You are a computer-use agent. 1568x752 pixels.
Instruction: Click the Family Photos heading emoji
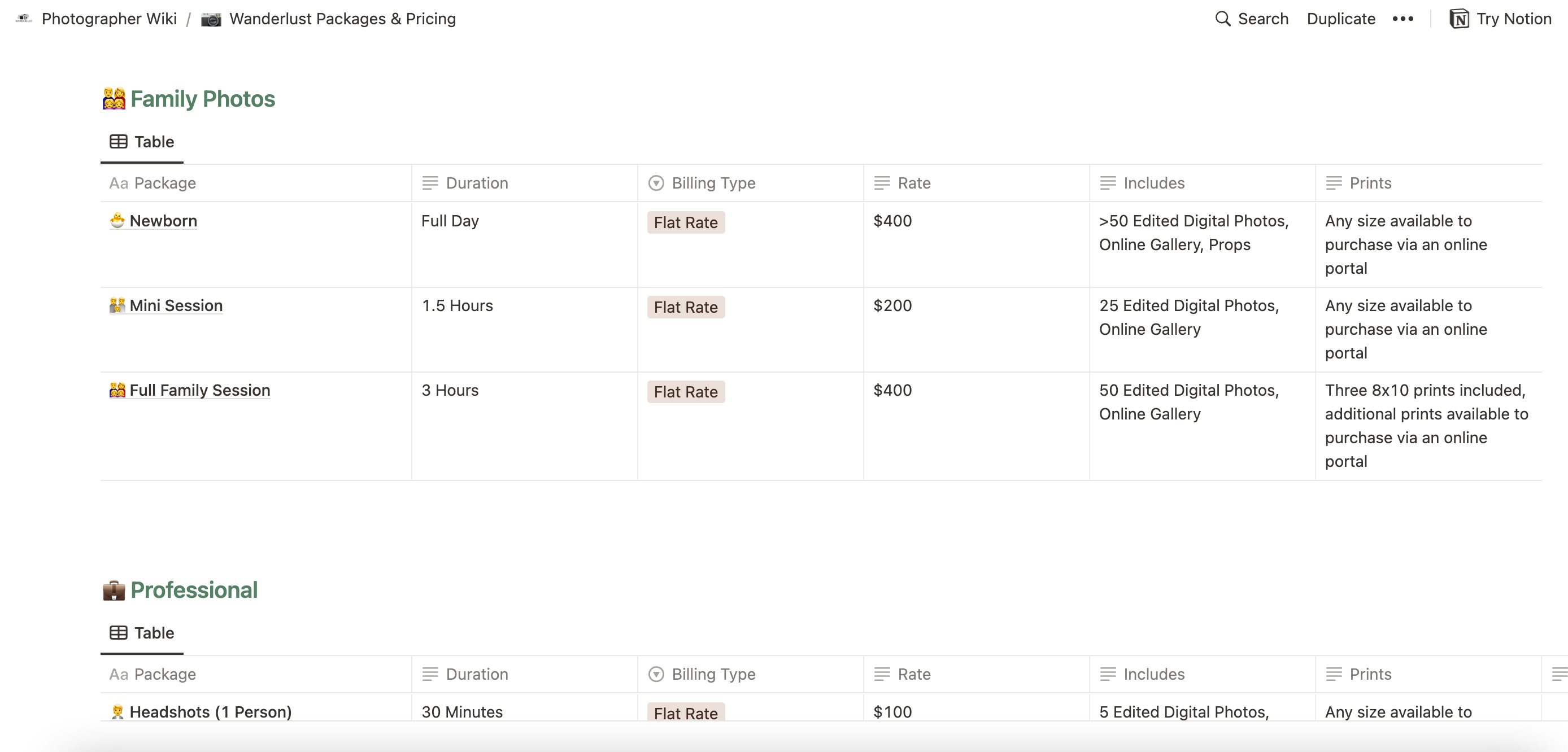tap(114, 99)
